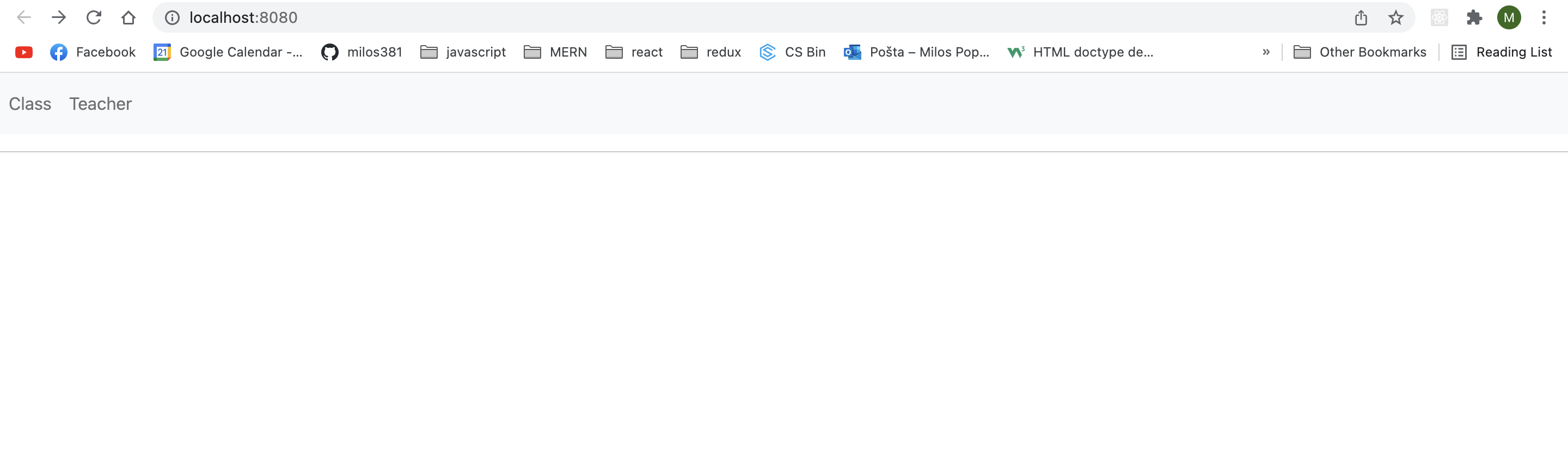Show hidden bookmarks via double chevron
1568x452 pixels.
[x=1266, y=52]
